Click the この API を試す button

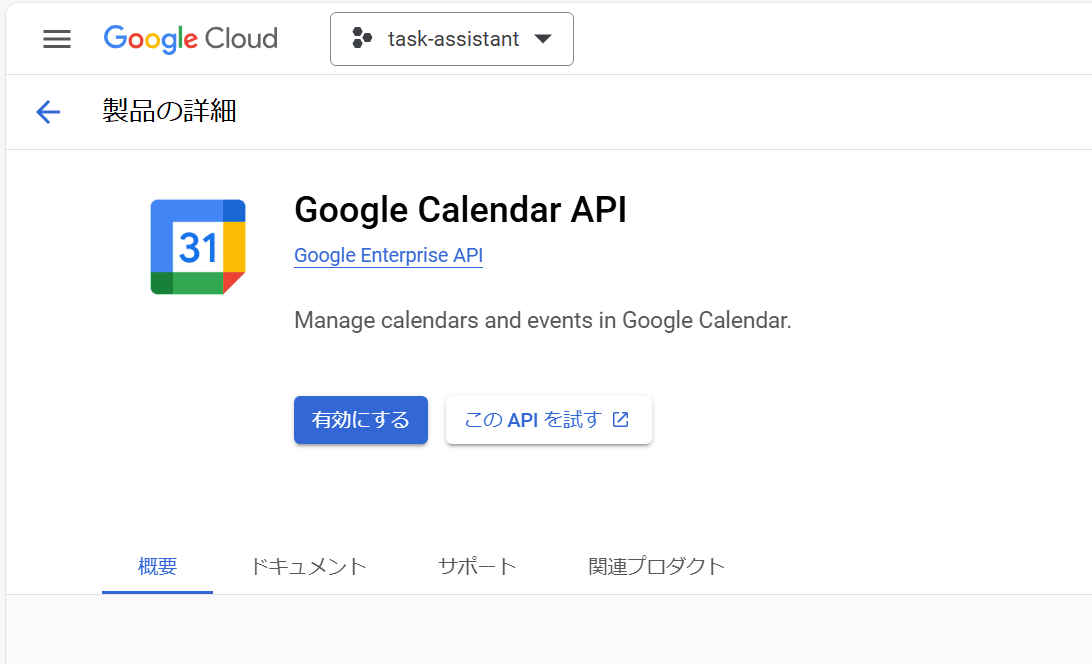(549, 420)
